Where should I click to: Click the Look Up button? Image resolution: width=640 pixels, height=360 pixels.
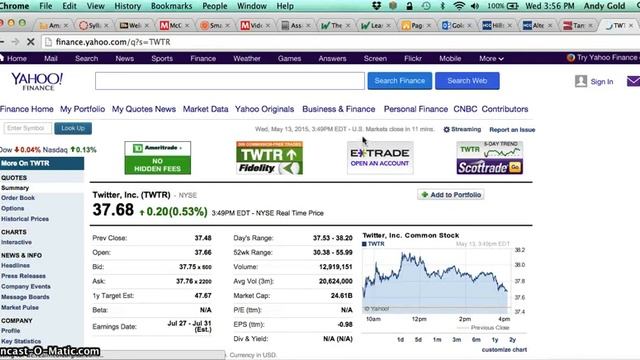[x=73, y=128]
